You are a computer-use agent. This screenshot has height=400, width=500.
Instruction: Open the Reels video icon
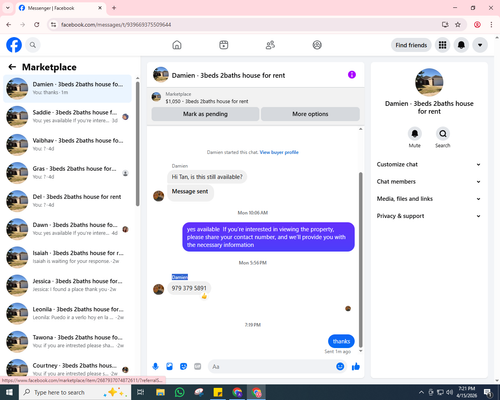pos(224,45)
